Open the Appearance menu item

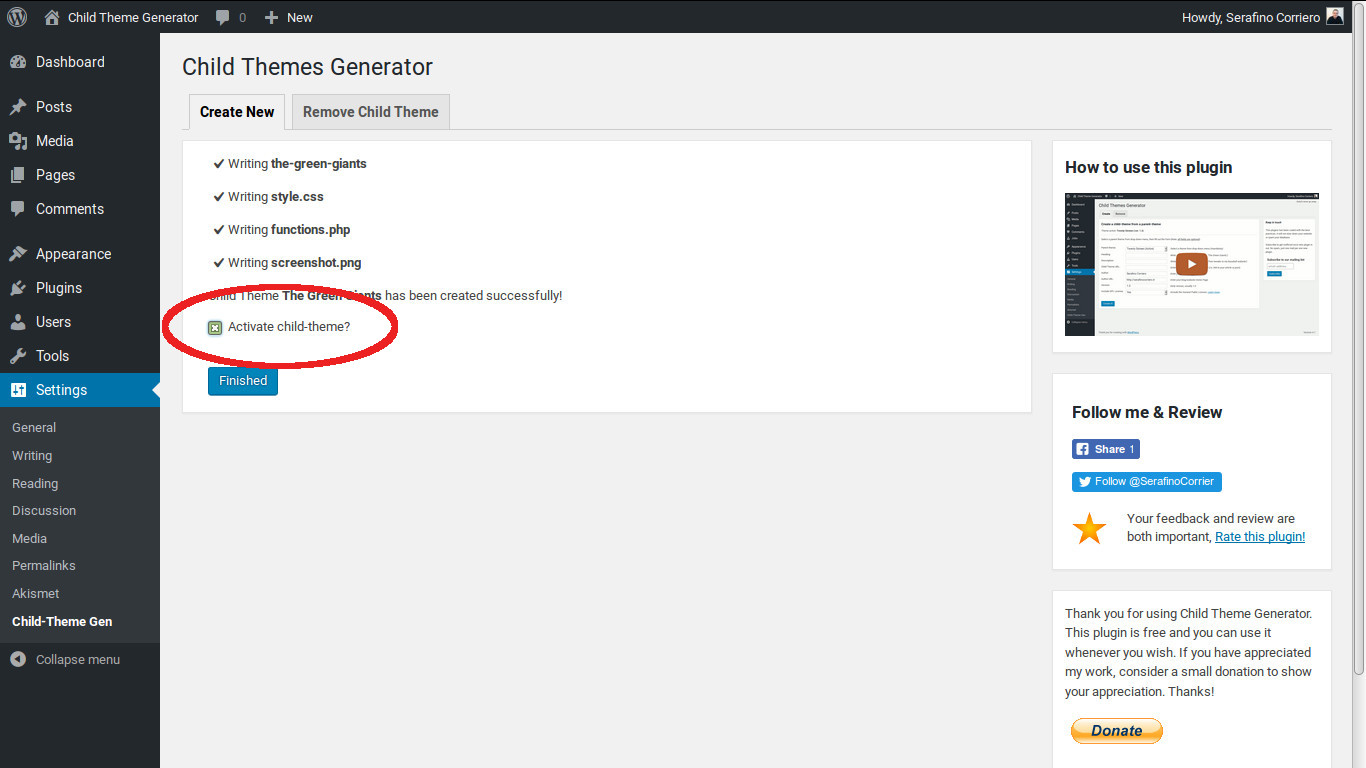coord(80,254)
